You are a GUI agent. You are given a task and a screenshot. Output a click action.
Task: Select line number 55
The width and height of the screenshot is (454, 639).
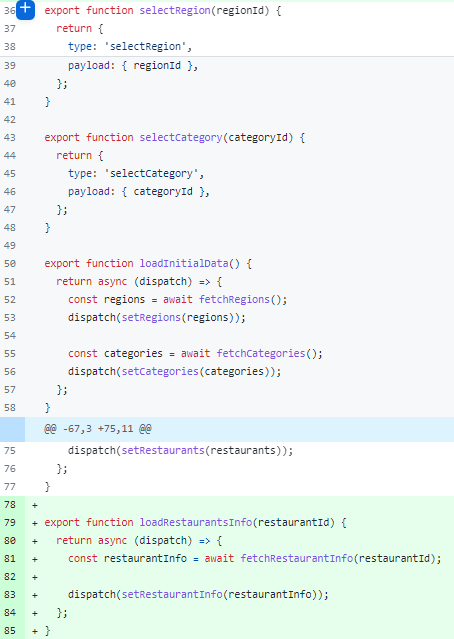click(x=10, y=353)
